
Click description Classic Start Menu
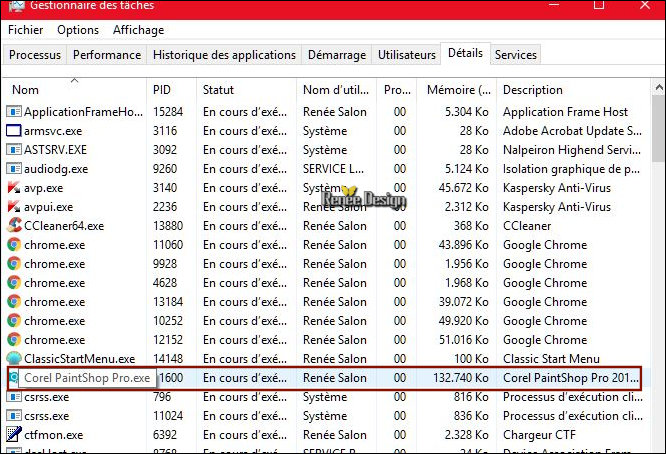(551, 359)
